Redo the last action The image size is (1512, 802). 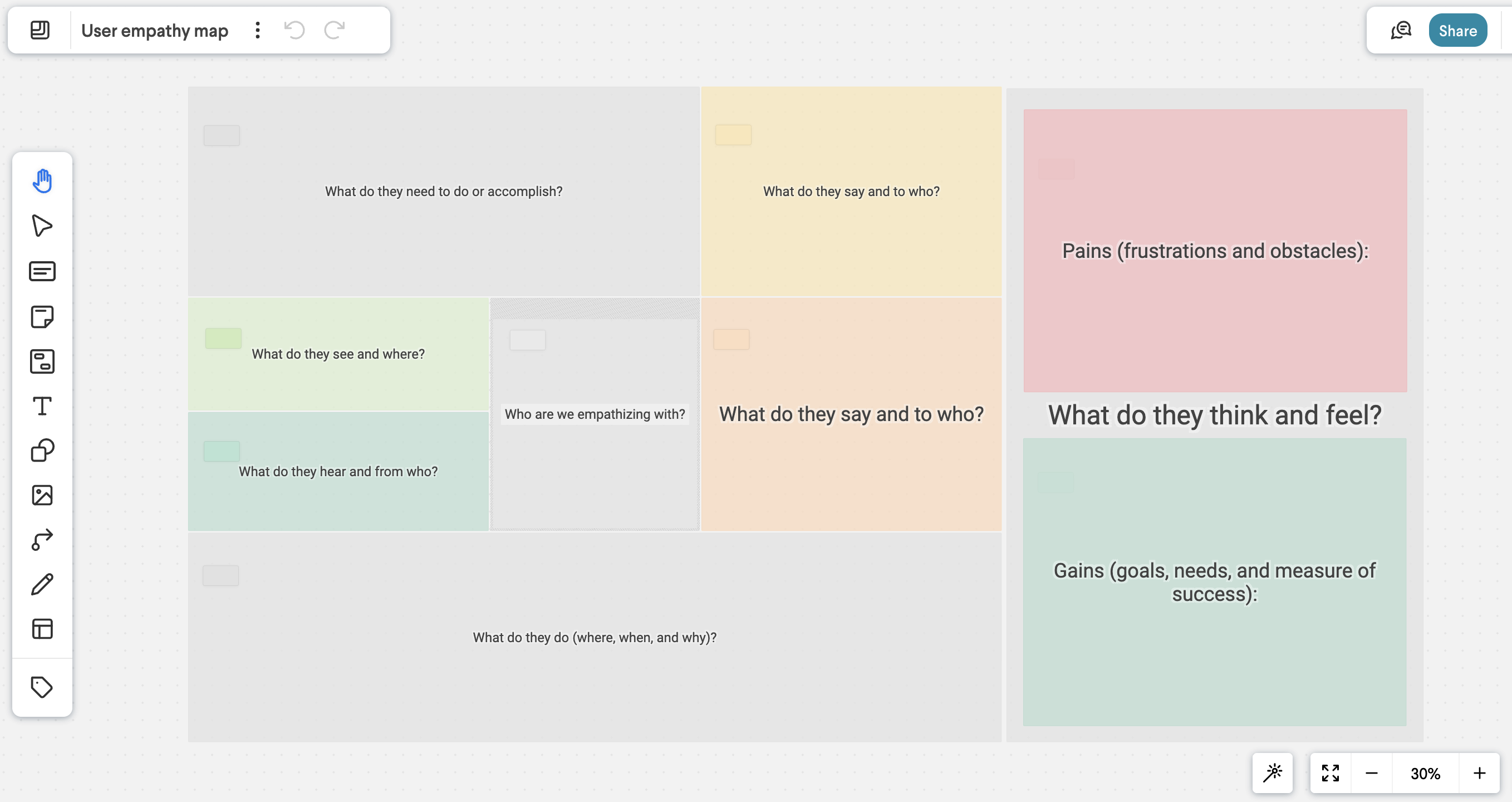[x=335, y=30]
